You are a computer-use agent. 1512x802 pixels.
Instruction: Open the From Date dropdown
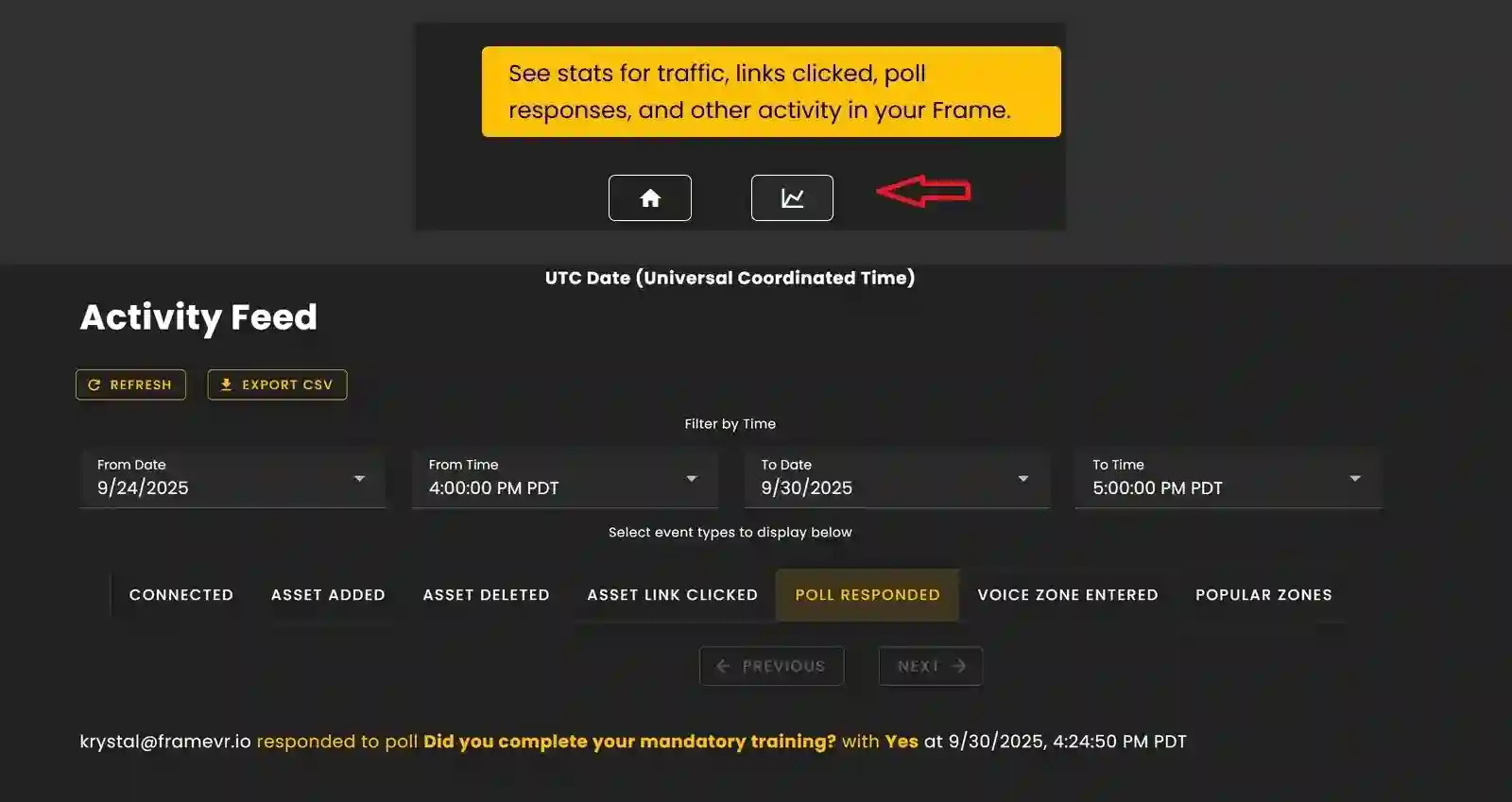[x=232, y=479]
